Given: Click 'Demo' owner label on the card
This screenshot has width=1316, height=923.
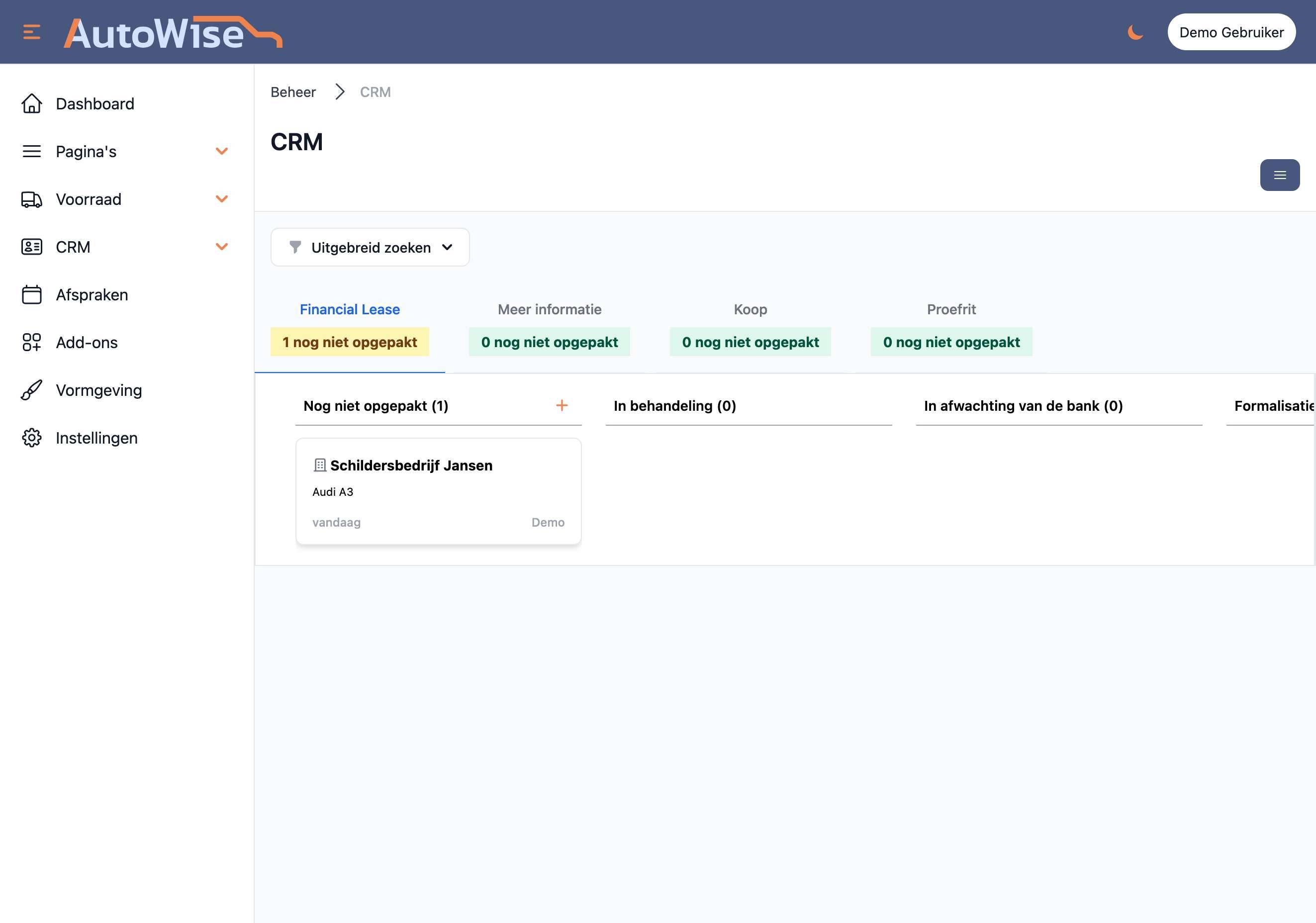Looking at the screenshot, I should pos(548,522).
